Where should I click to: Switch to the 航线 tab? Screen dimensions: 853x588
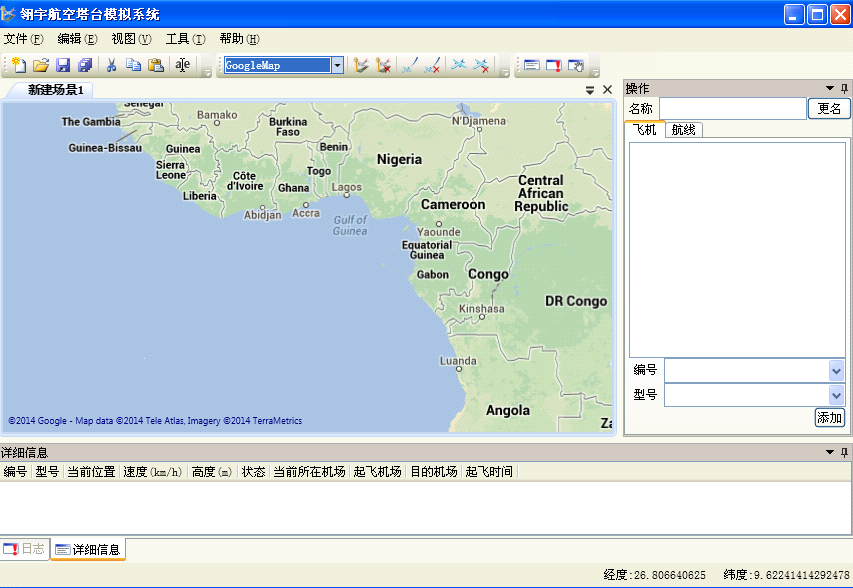click(x=683, y=129)
